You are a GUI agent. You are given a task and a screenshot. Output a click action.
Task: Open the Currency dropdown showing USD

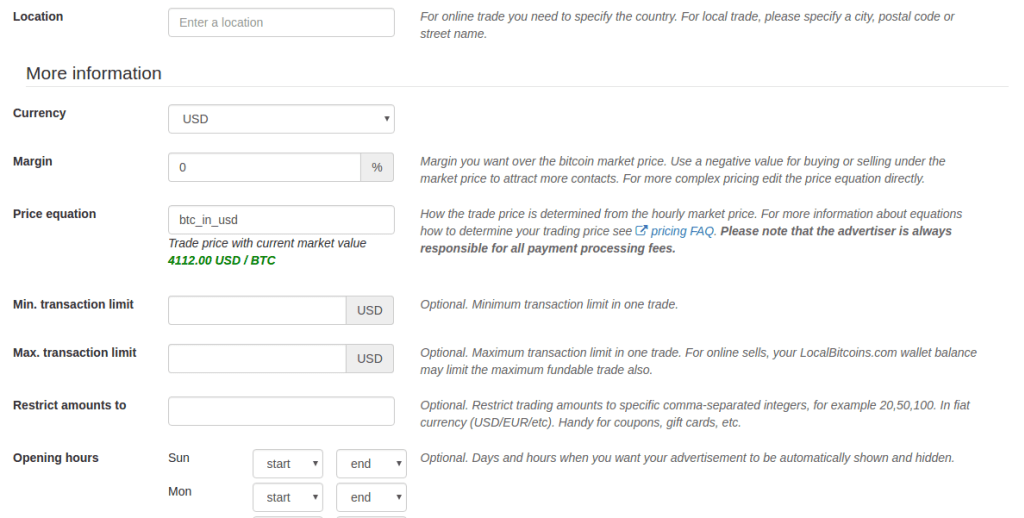pyautogui.click(x=281, y=119)
